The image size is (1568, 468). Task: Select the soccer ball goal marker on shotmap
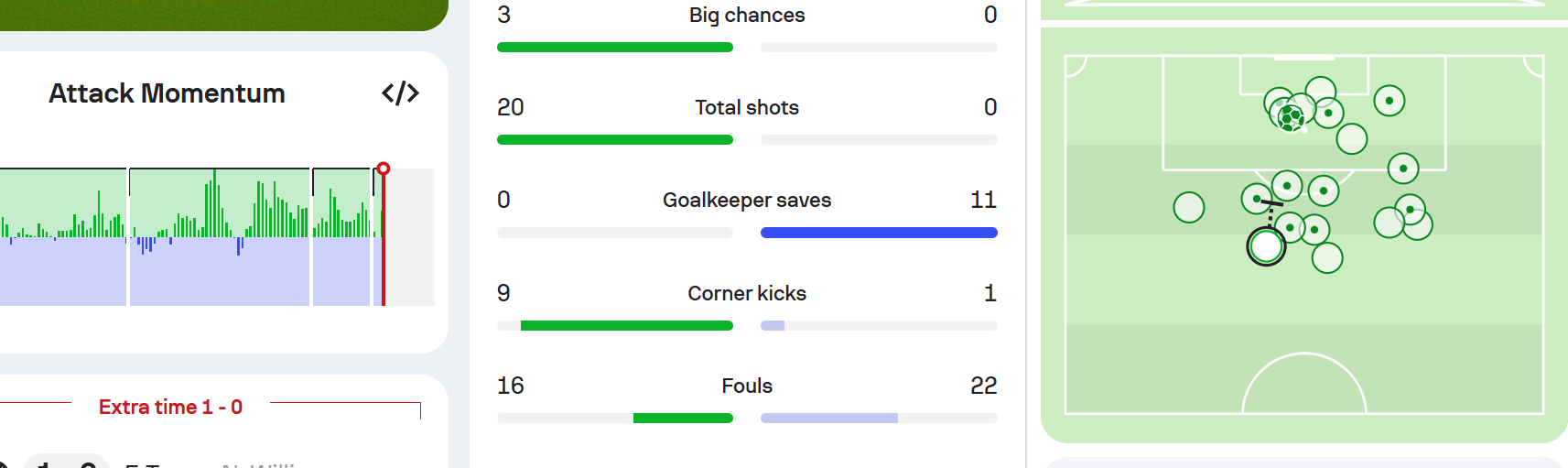(x=1291, y=117)
